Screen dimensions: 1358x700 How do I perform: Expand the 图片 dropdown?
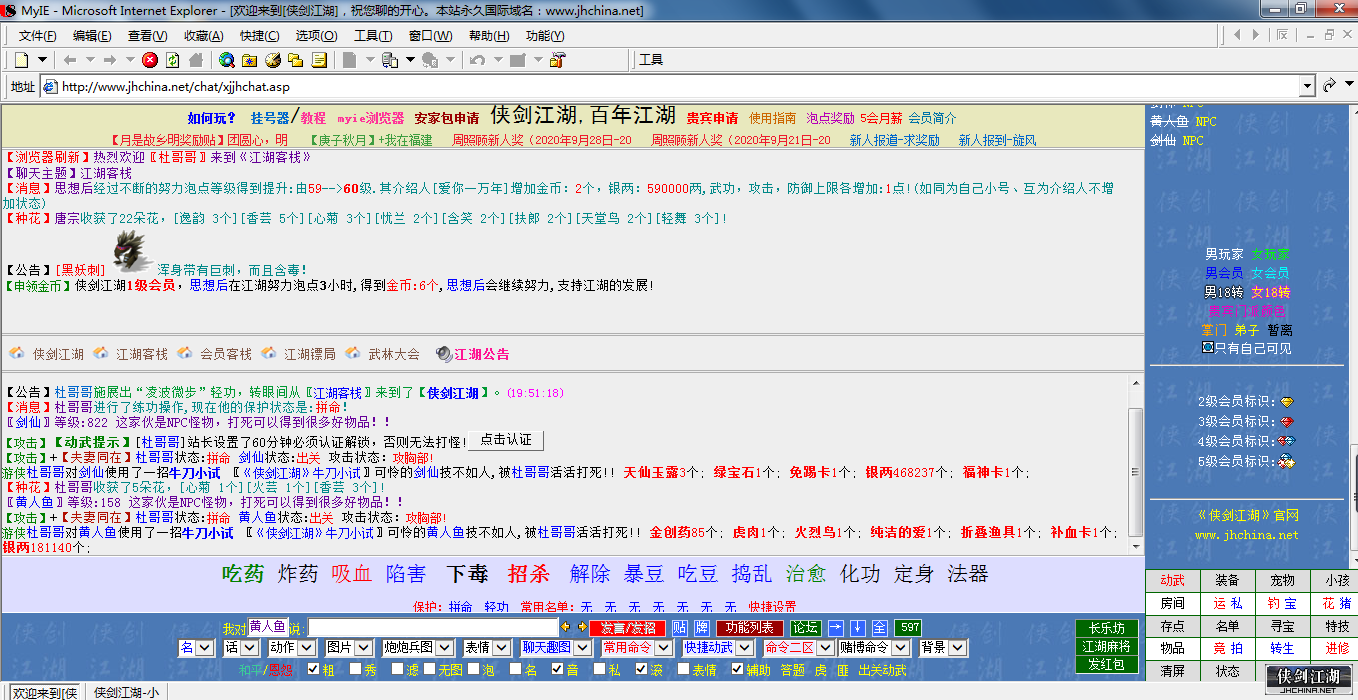point(350,648)
